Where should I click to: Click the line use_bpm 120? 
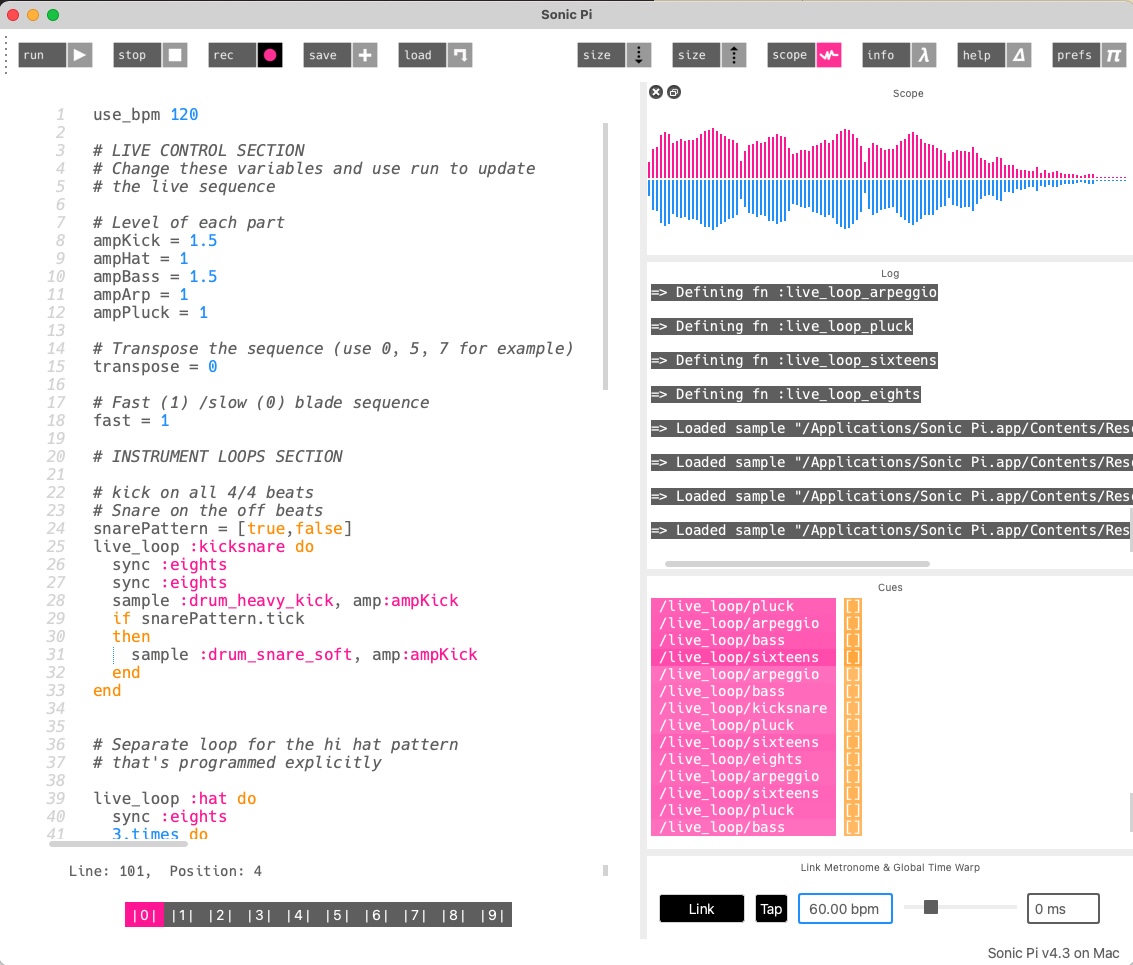point(145,114)
